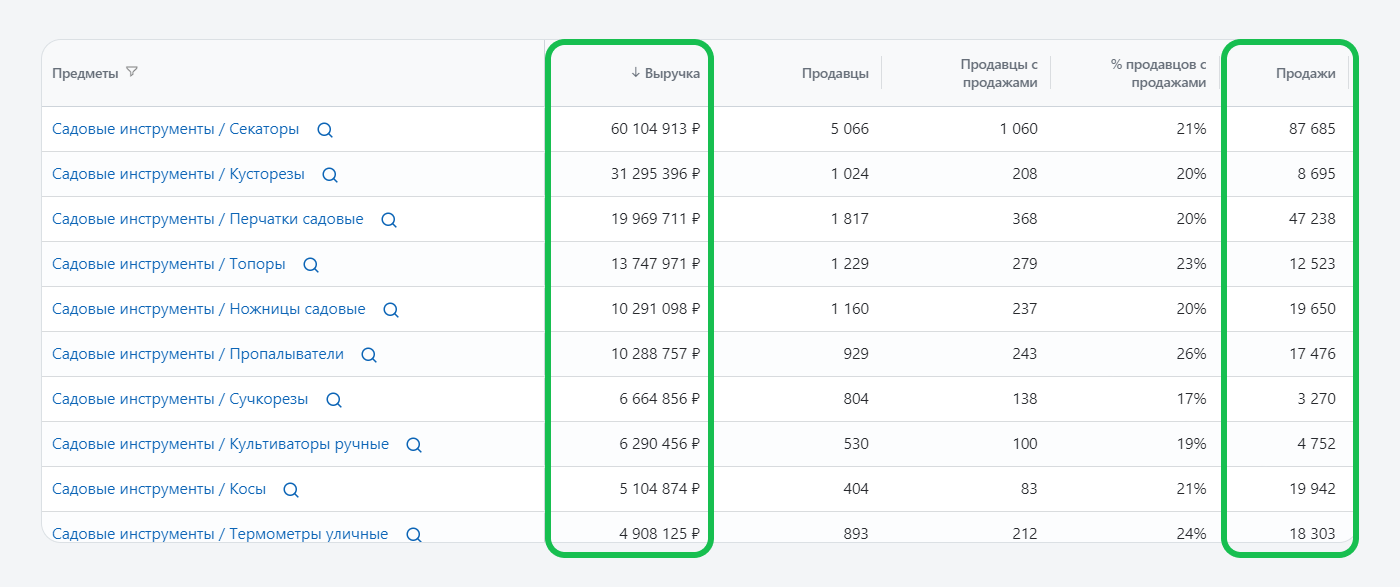This screenshot has width=1400, height=587.
Task: Click the search icon beside Косы
Action: (x=291, y=490)
